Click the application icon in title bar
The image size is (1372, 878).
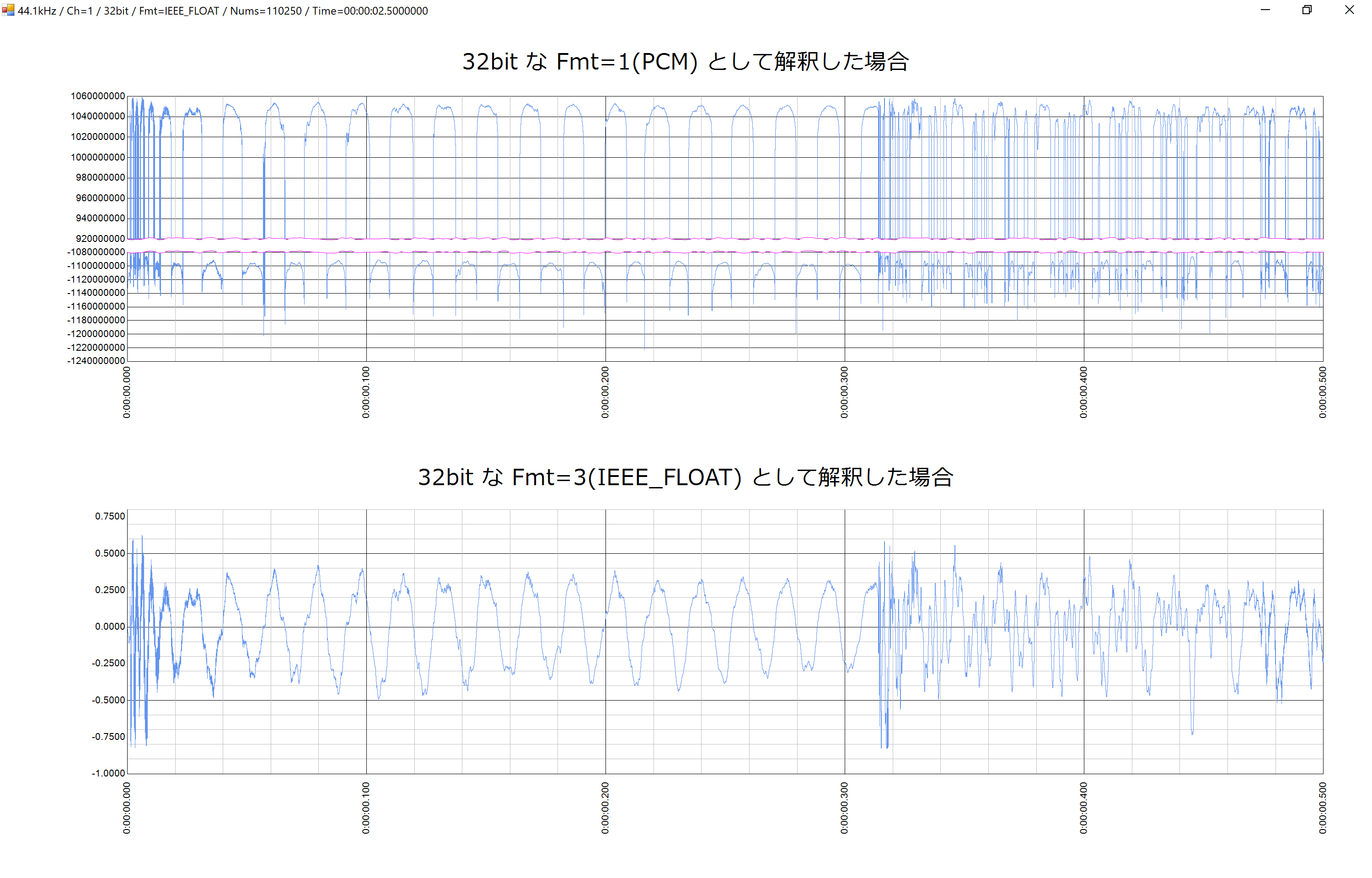[x=8, y=10]
